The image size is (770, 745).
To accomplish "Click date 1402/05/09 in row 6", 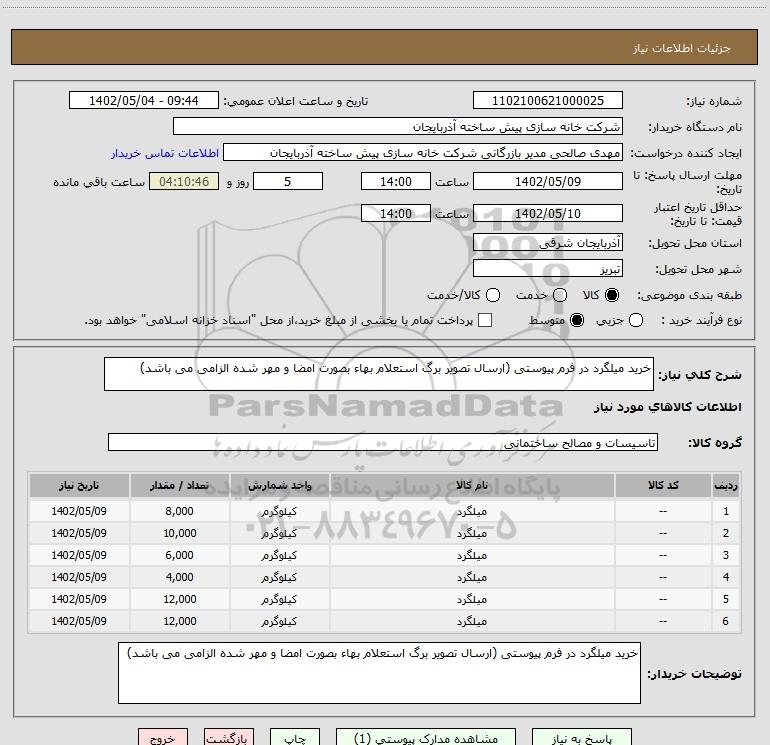I will coord(79,621).
